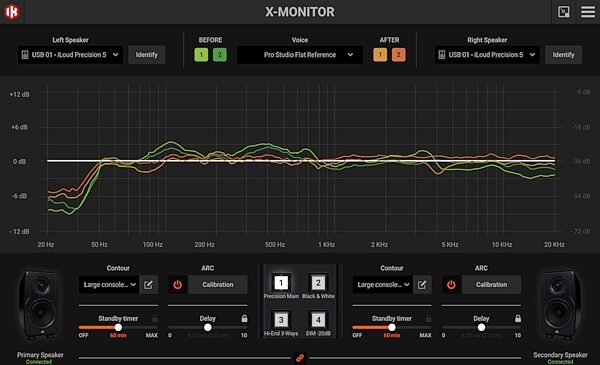Toggle BEFORE curve 1 visibility
Screen dimensions: 600x365
(201, 55)
